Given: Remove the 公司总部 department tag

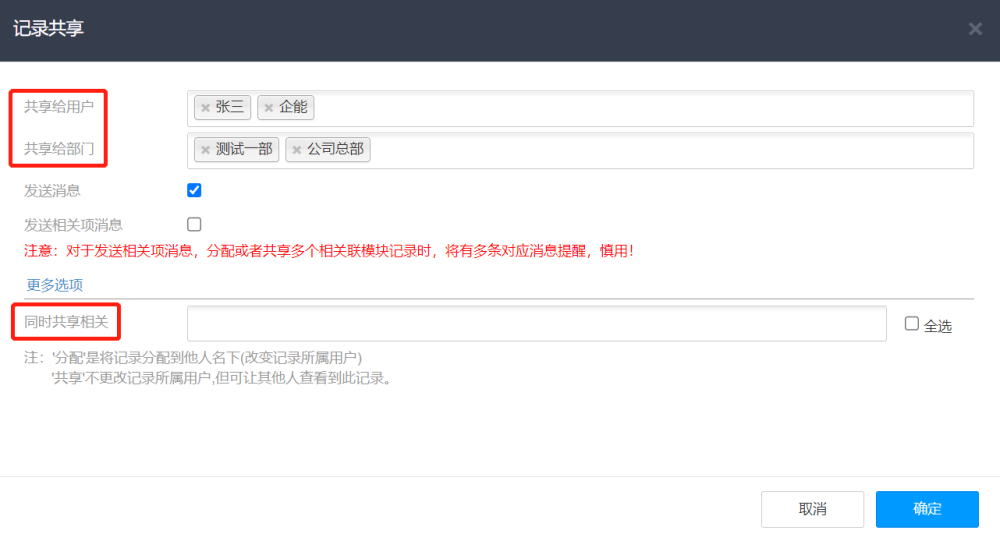Looking at the screenshot, I should click(297, 150).
